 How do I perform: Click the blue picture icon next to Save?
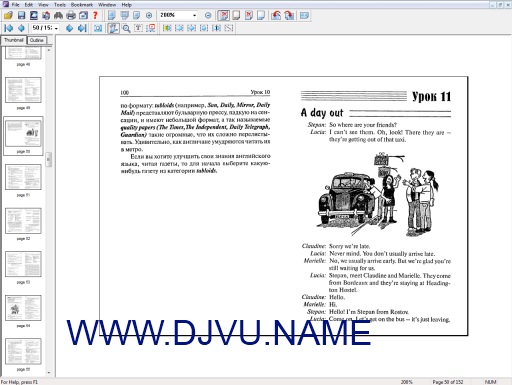pos(34,15)
